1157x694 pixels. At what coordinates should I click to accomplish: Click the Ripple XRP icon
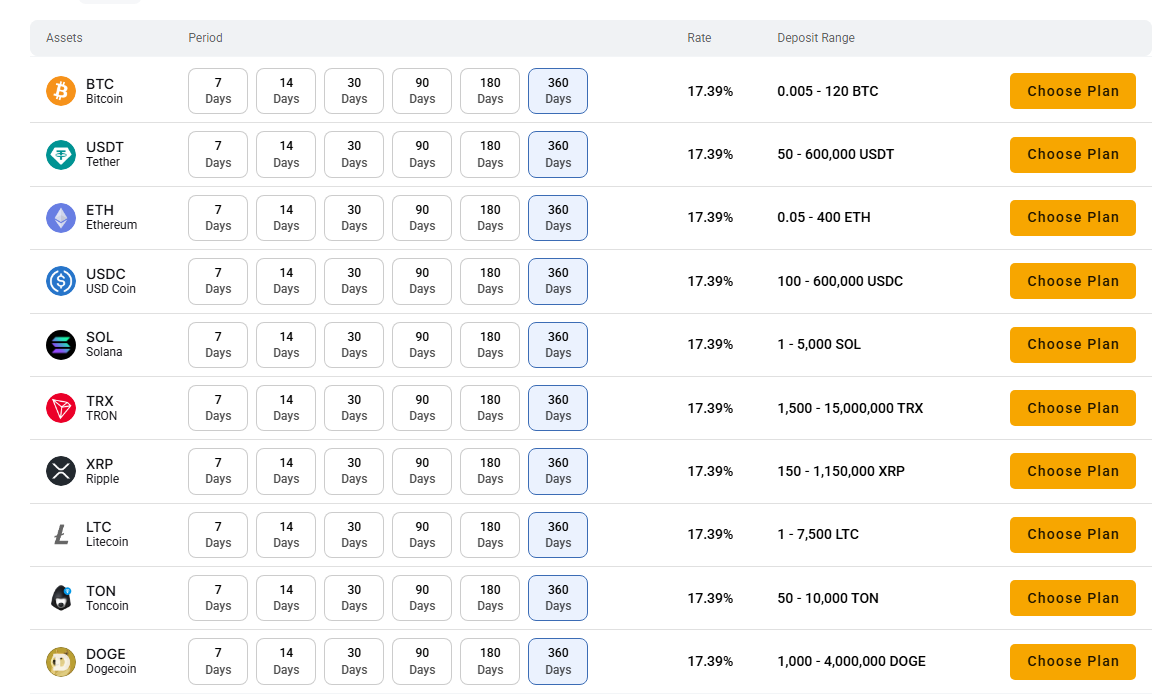(x=61, y=471)
